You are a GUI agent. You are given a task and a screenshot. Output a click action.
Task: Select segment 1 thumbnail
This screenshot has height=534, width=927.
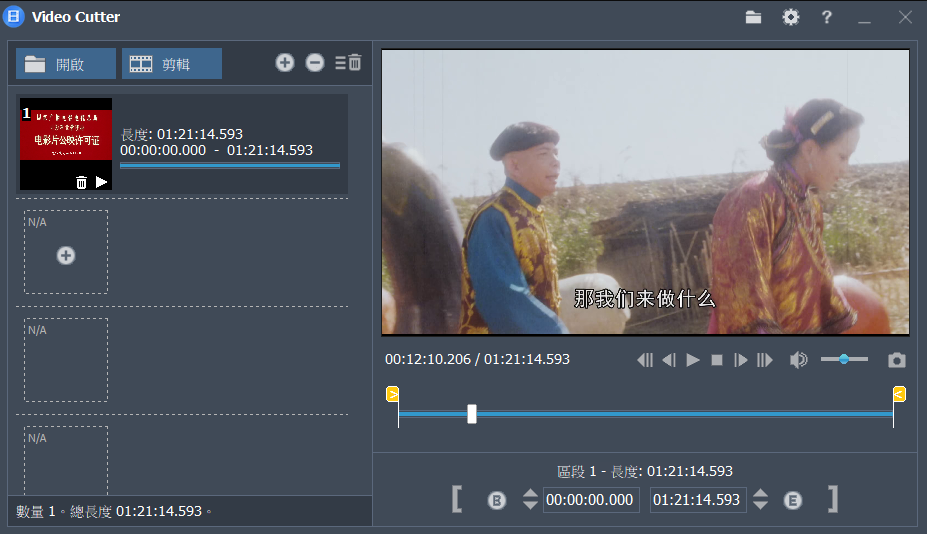tap(66, 144)
